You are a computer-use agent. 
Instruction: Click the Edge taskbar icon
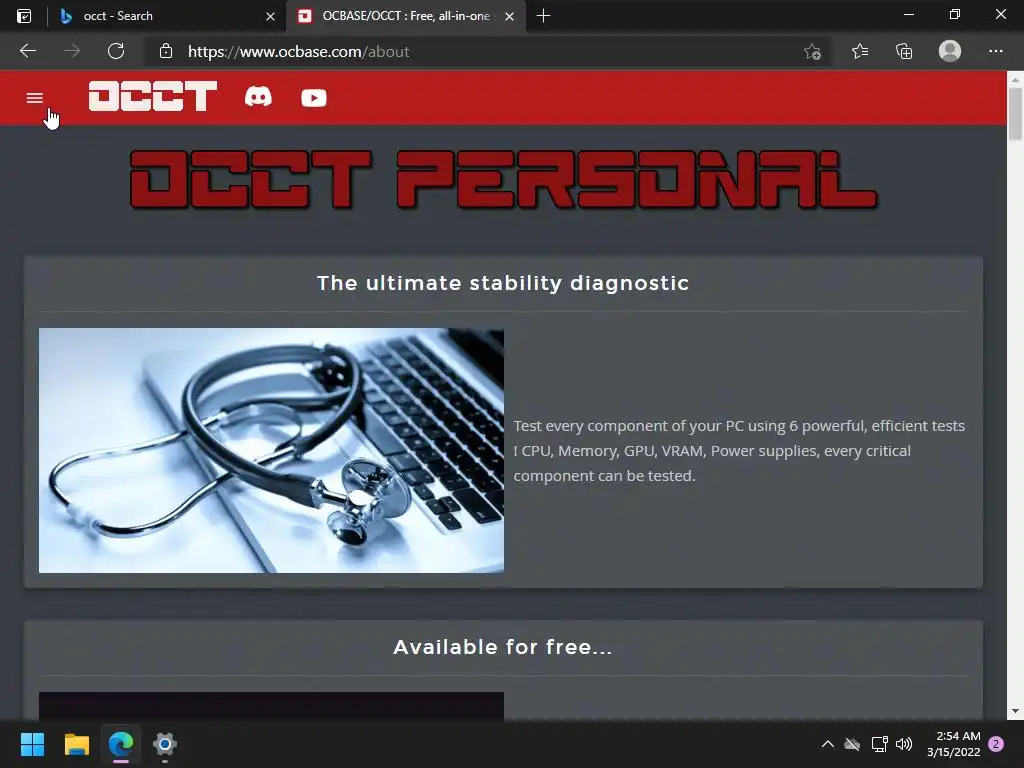(121, 744)
